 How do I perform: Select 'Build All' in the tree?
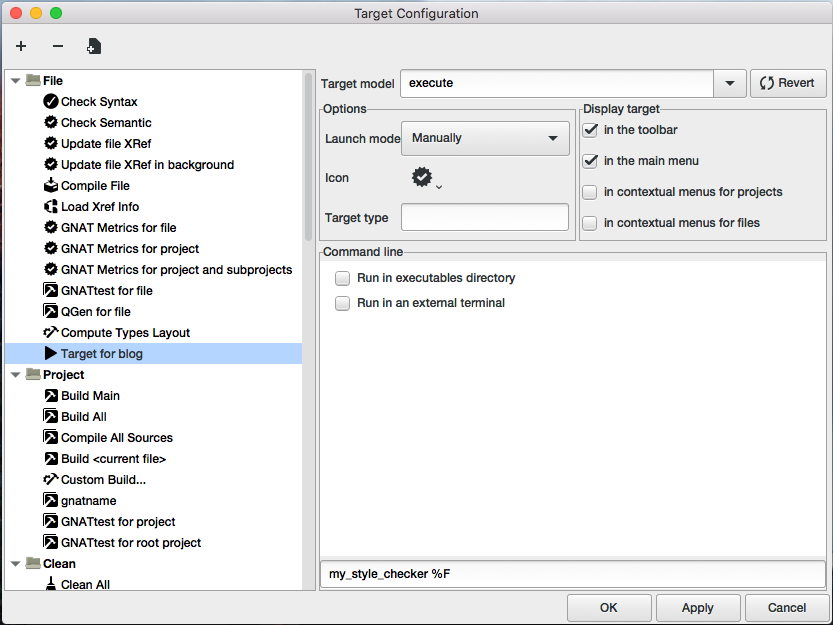point(84,417)
